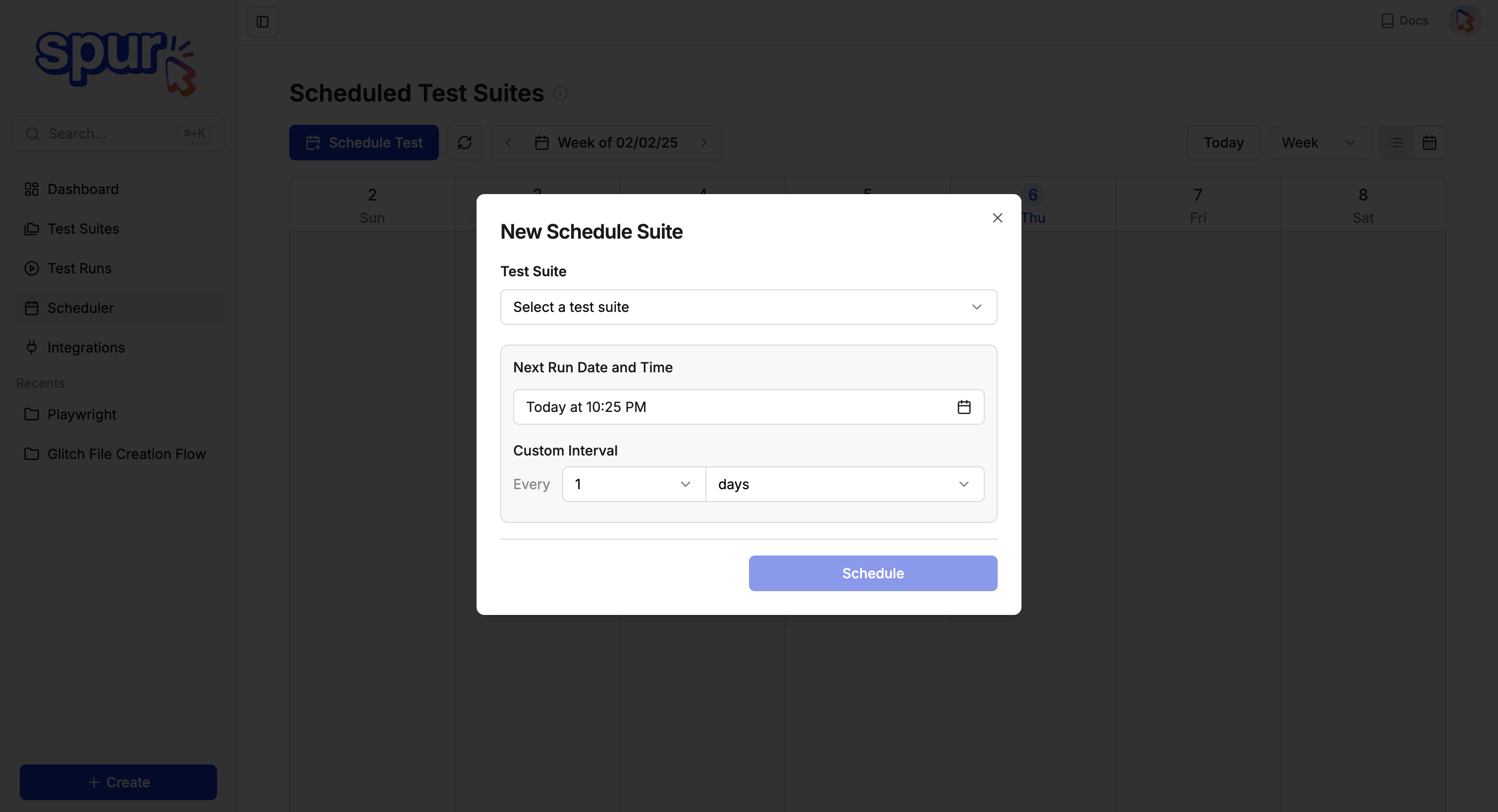The width and height of the screenshot is (1498, 812).
Task: Open the days unit dropdown
Action: click(x=845, y=484)
